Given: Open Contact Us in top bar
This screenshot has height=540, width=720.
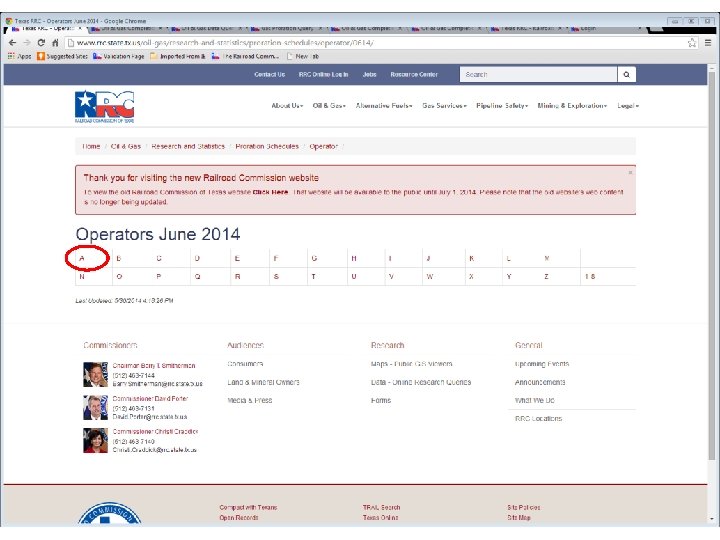Looking at the screenshot, I should pos(270,74).
